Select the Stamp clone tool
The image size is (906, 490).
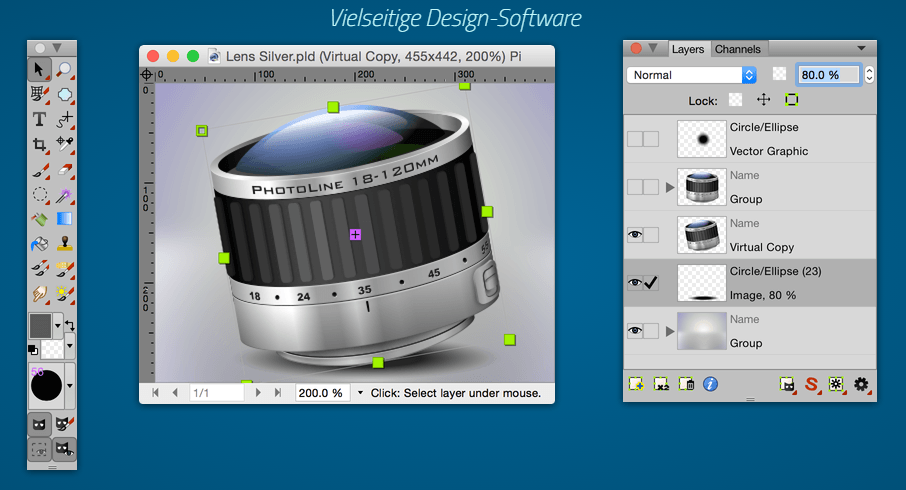pyautogui.click(x=64, y=243)
